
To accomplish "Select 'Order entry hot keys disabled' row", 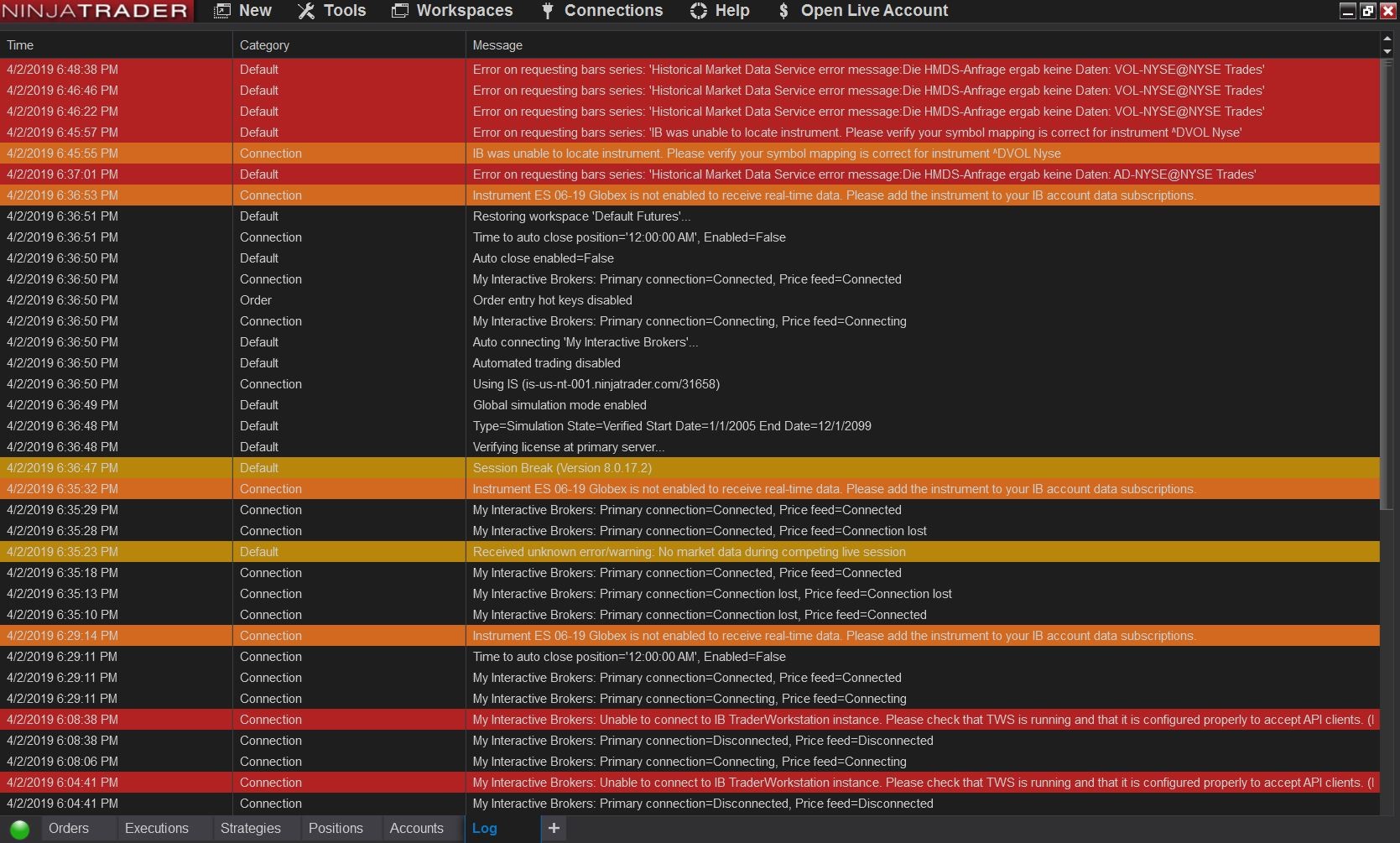I will [690, 300].
